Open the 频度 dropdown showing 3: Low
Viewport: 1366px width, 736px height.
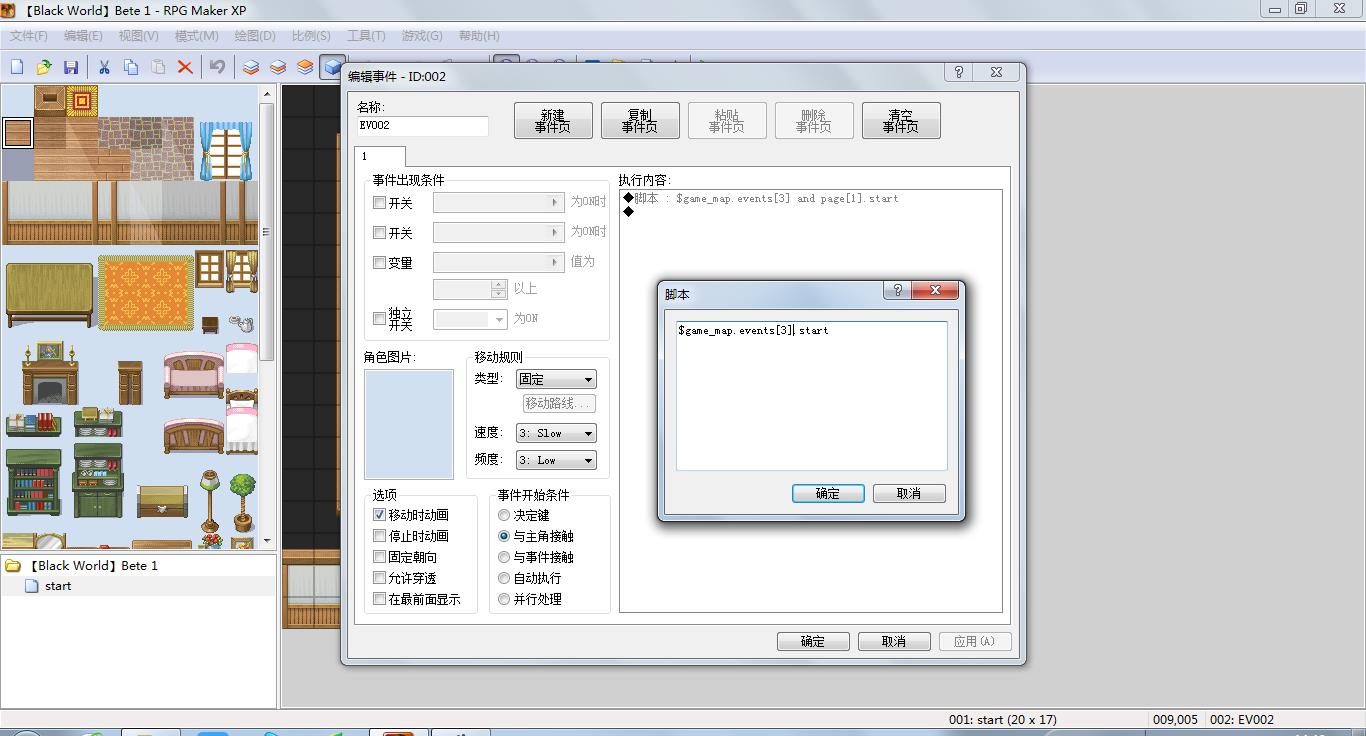click(x=556, y=460)
